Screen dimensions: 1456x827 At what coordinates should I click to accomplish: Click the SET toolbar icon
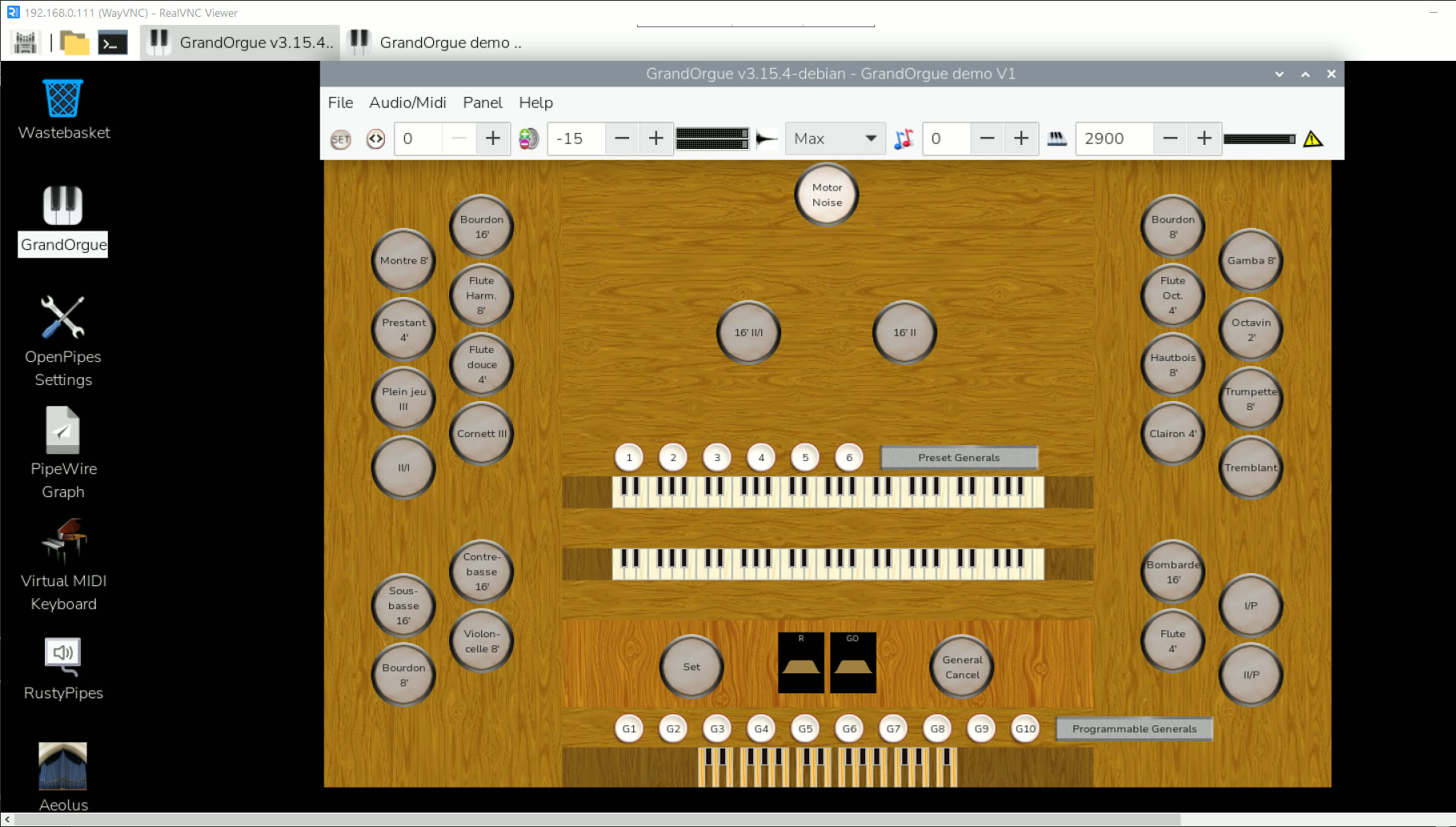point(340,139)
